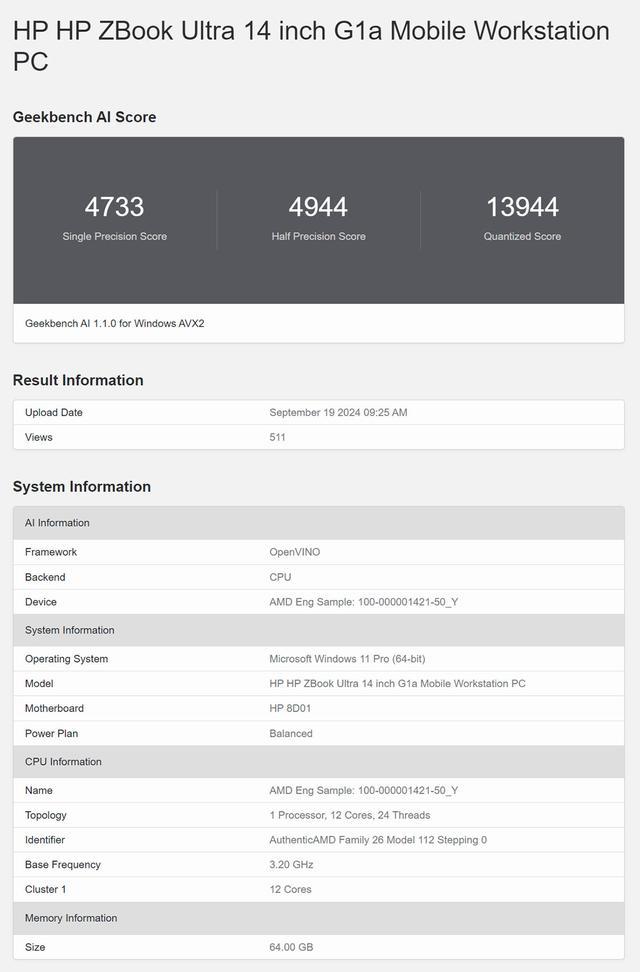Viewport: 640px width, 972px height.
Task: Click the Memory Information table subheader
Action: pos(319,918)
